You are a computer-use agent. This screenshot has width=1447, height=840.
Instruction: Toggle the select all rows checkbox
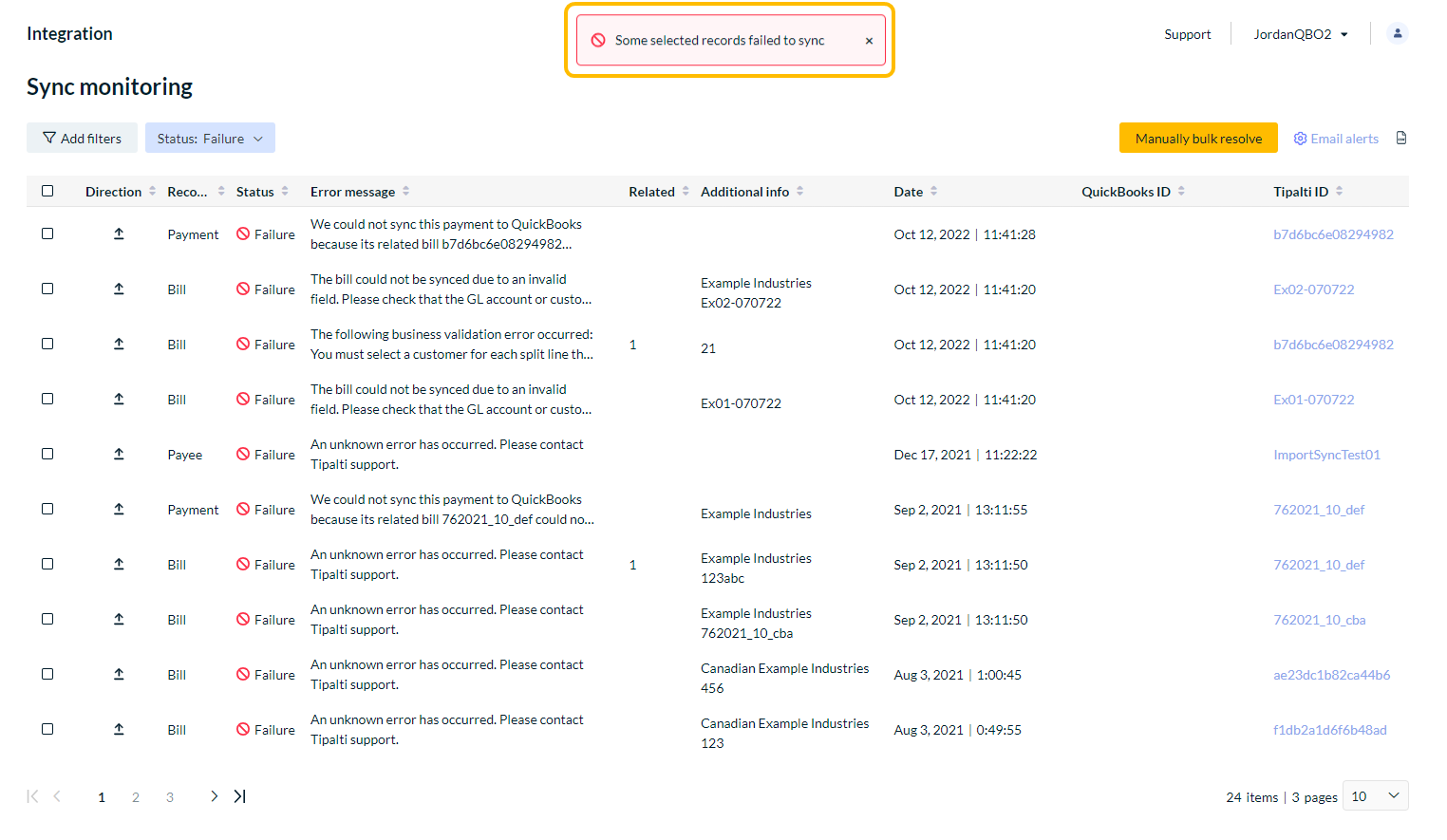coord(47,191)
